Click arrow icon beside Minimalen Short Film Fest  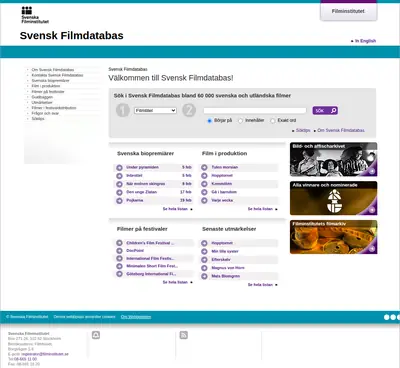(x=119, y=266)
